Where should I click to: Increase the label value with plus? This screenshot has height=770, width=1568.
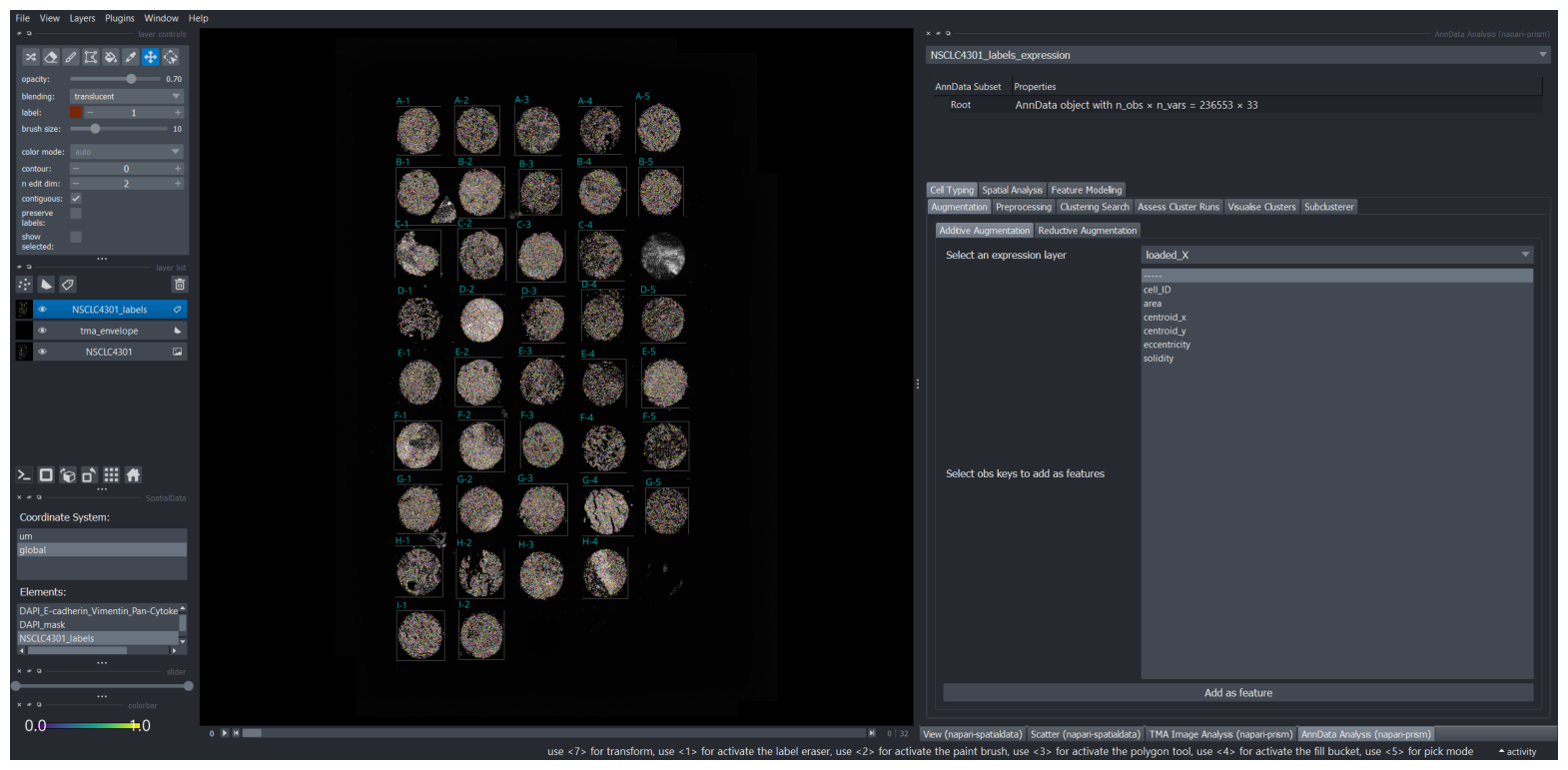(178, 113)
